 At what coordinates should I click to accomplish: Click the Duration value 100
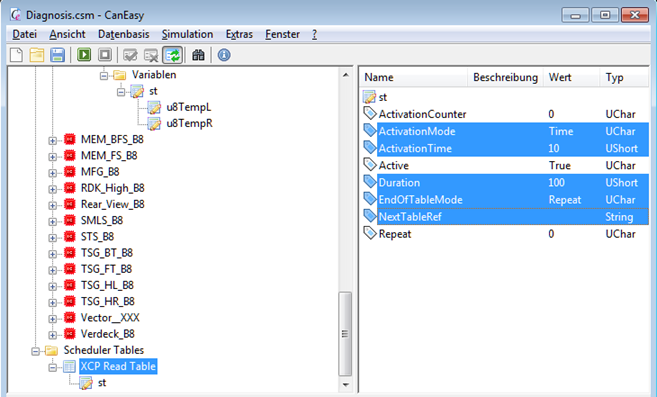coord(556,183)
